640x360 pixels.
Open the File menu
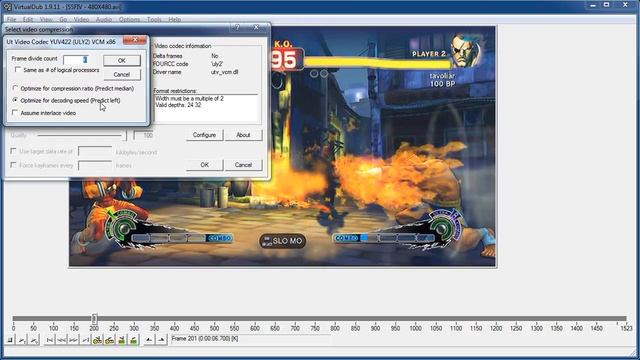(11, 19)
